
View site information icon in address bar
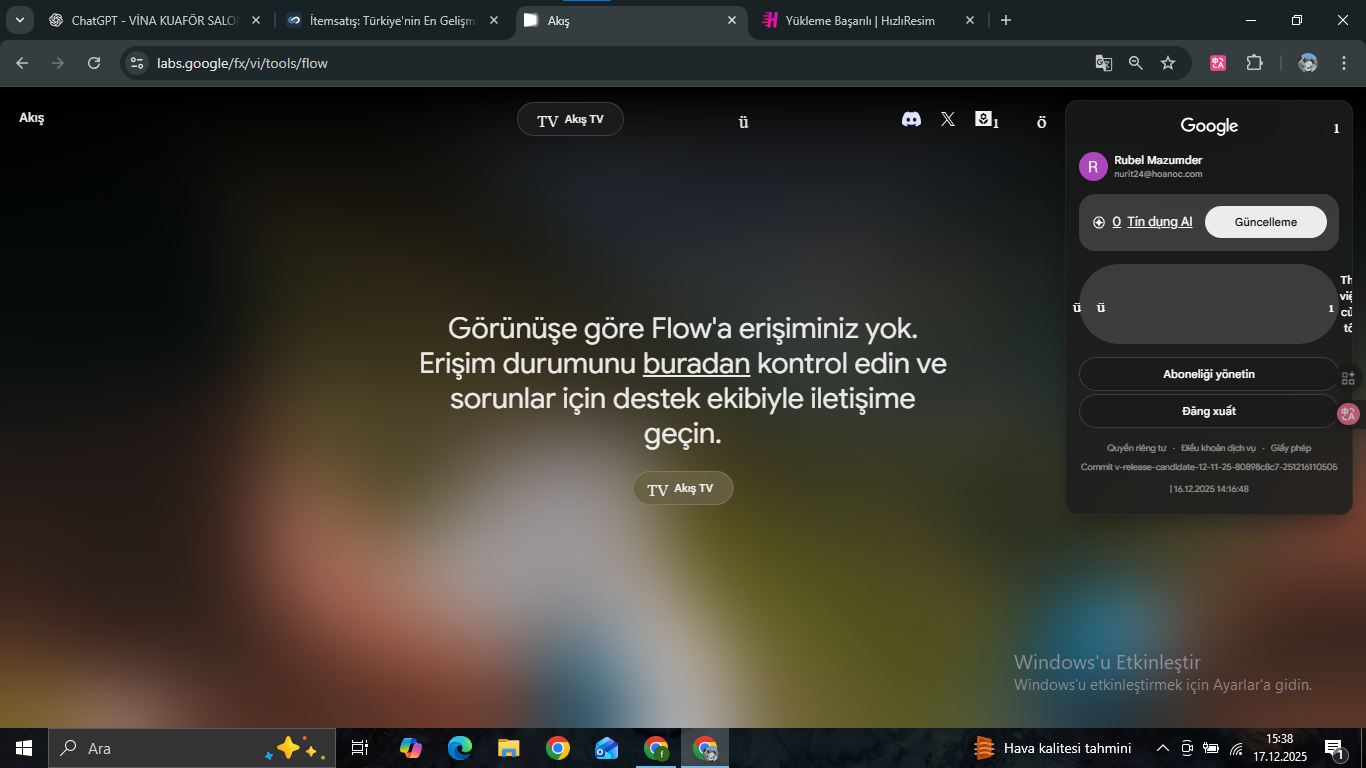(x=138, y=63)
